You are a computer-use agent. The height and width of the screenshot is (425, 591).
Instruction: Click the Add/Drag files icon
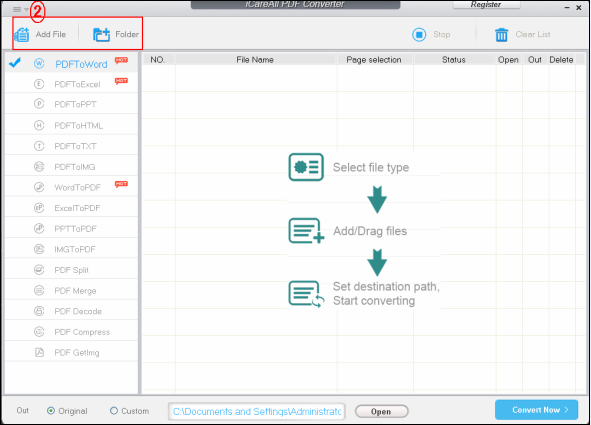point(306,231)
